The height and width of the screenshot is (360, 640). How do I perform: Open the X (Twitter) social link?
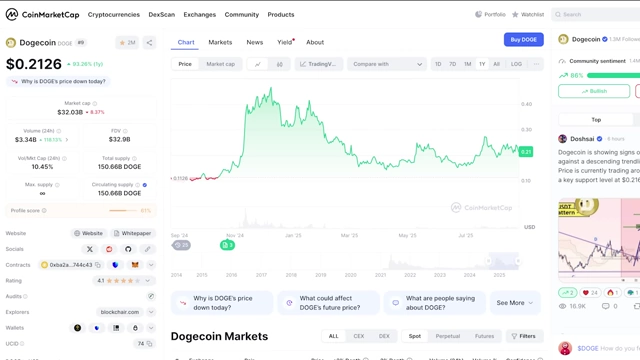coord(90,249)
